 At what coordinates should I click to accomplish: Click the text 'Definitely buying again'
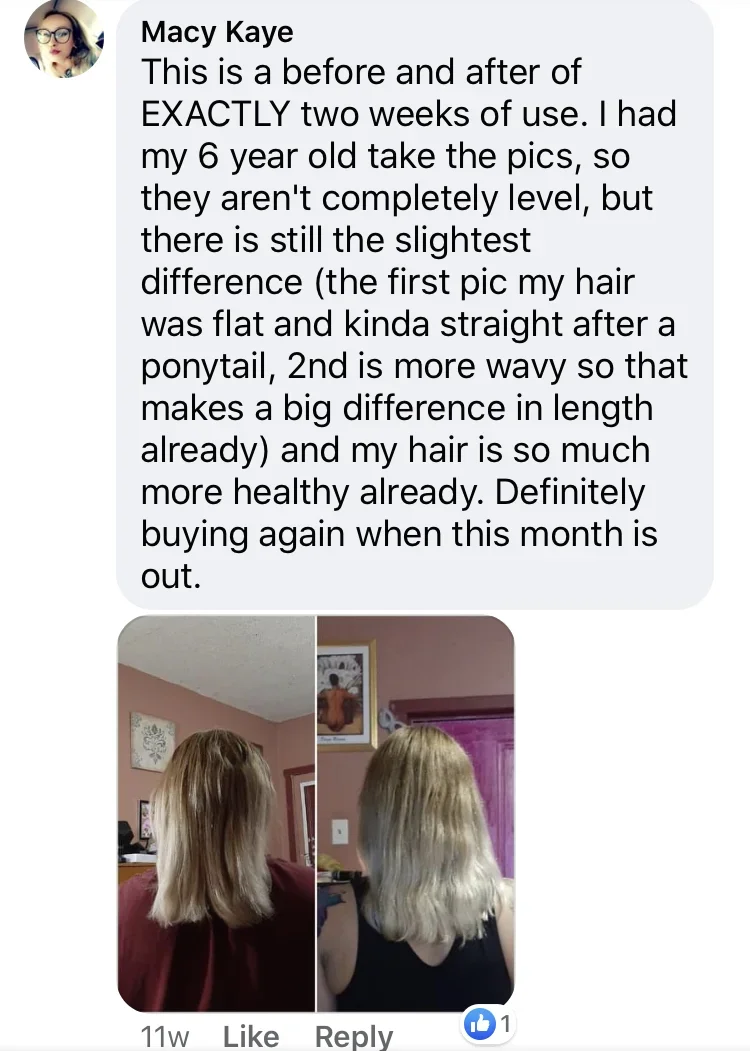click(393, 513)
